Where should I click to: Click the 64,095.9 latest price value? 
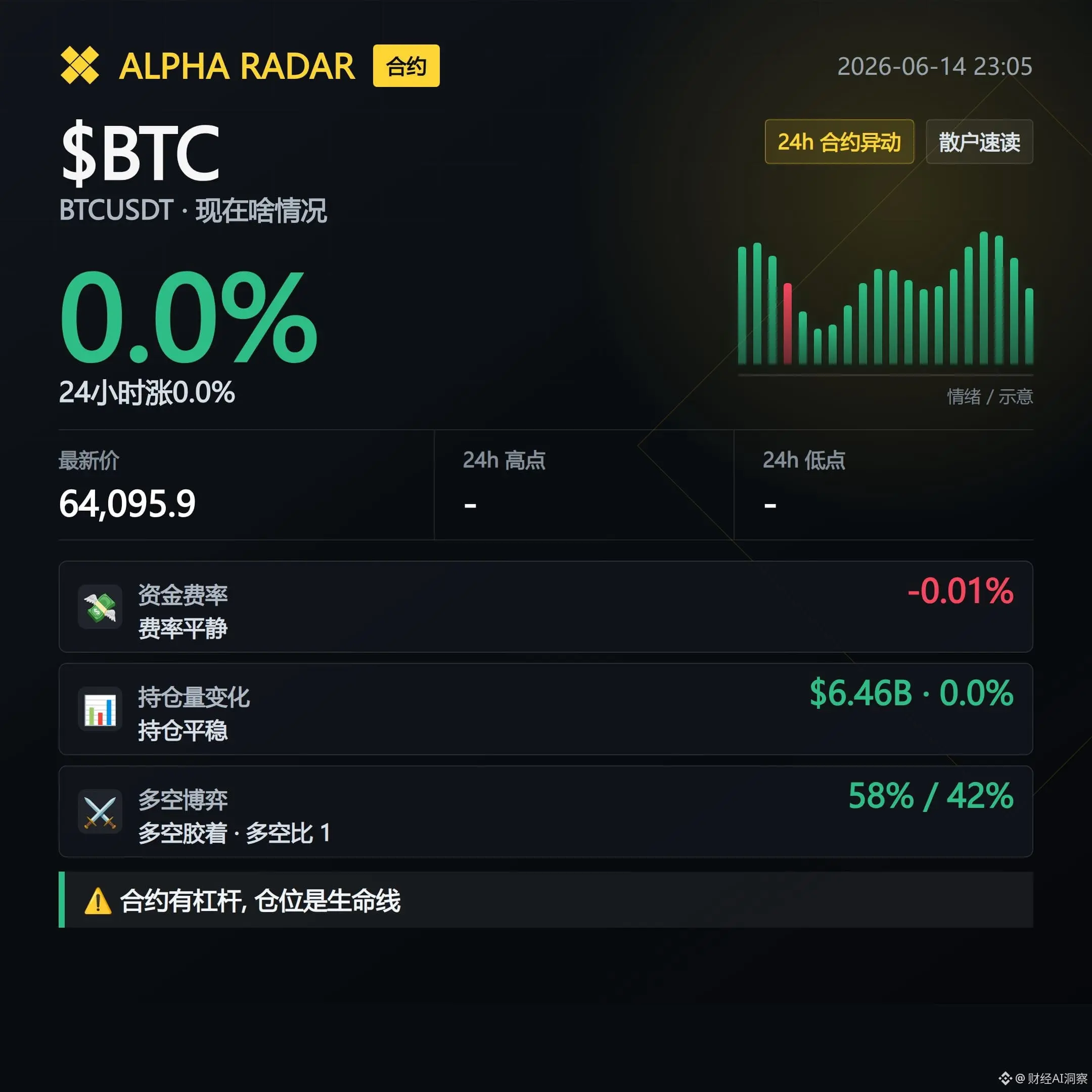pyautogui.click(x=127, y=504)
